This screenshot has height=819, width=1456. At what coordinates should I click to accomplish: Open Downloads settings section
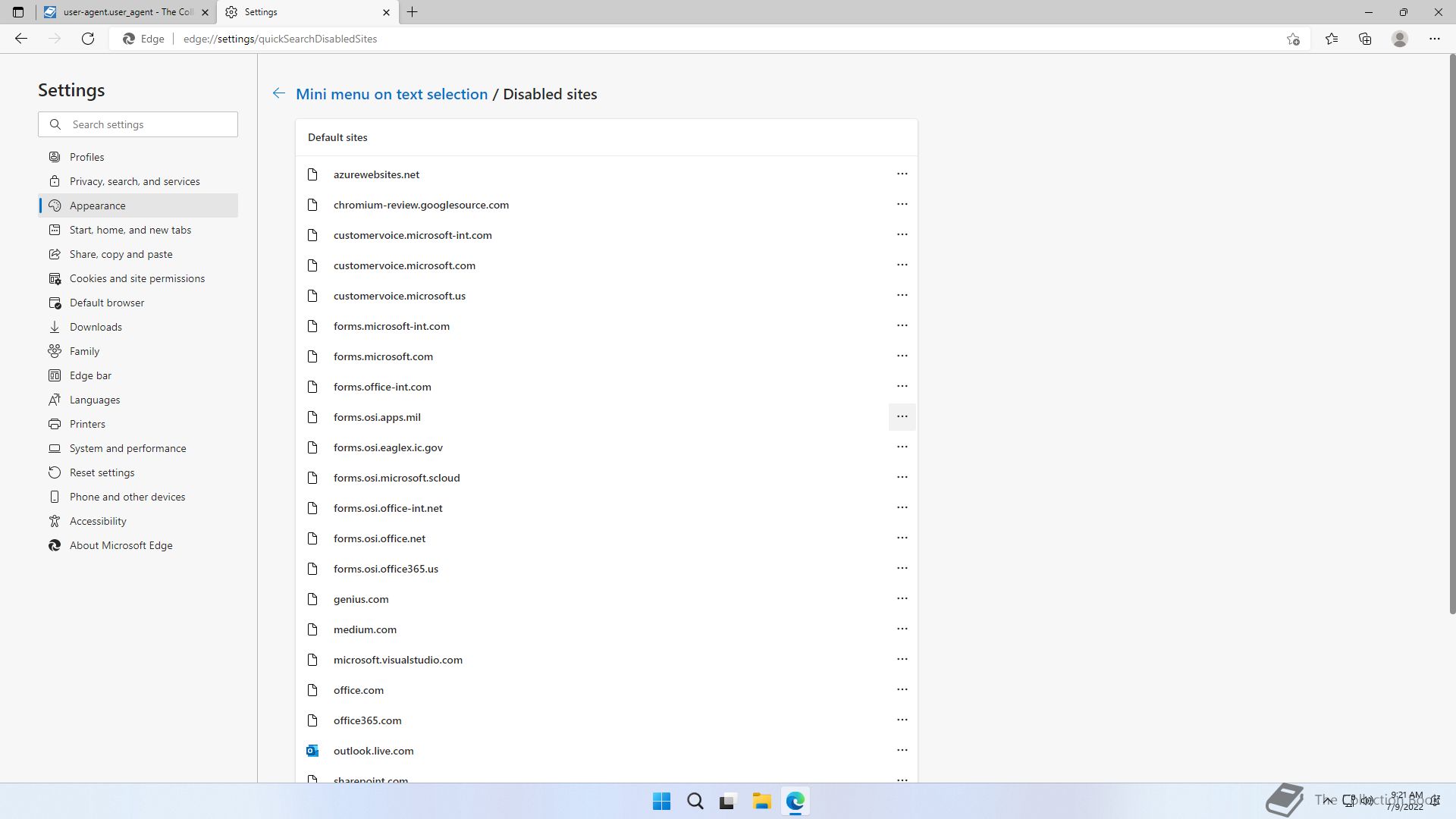pyautogui.click(x=138, y=327)
